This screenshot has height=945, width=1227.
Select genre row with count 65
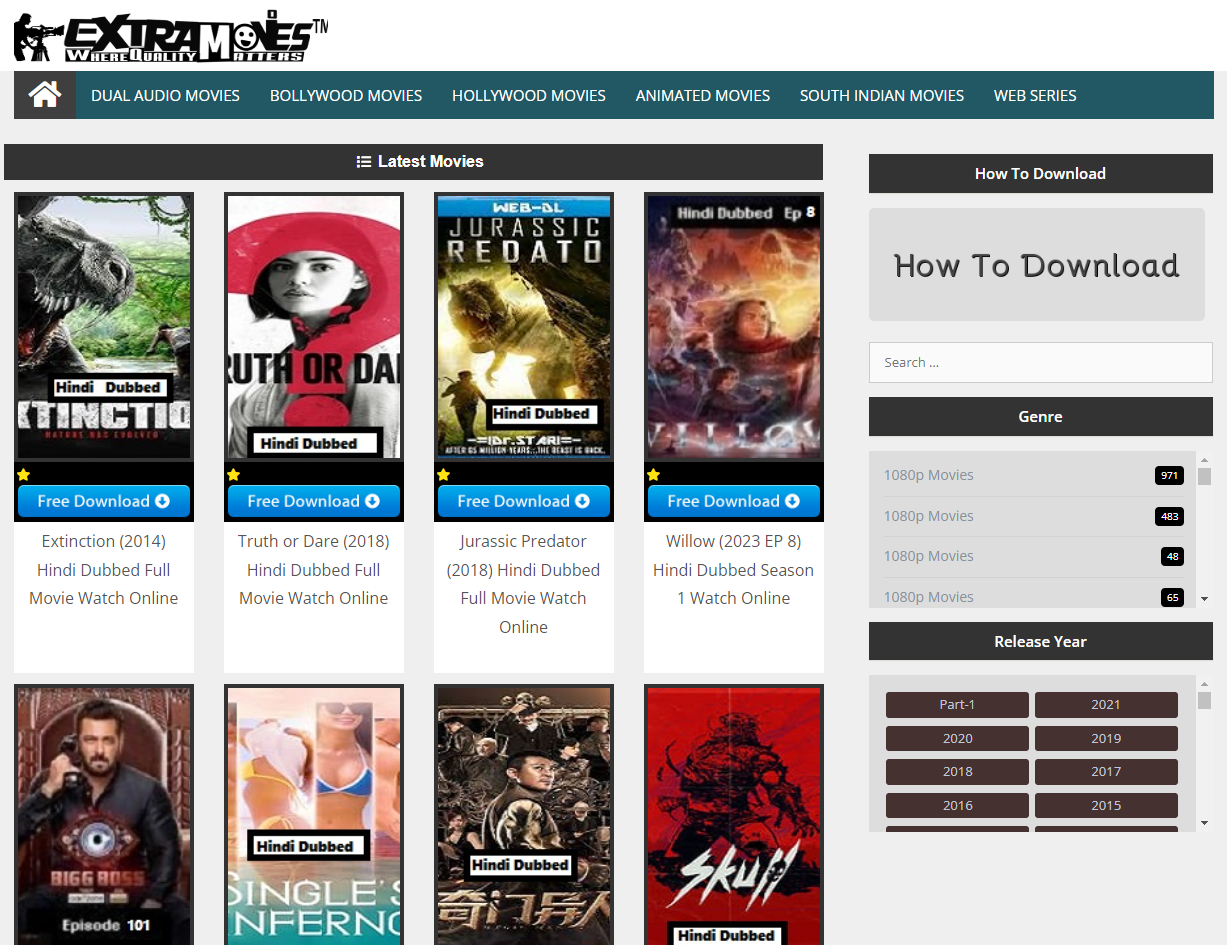[x=1033, y=596]
